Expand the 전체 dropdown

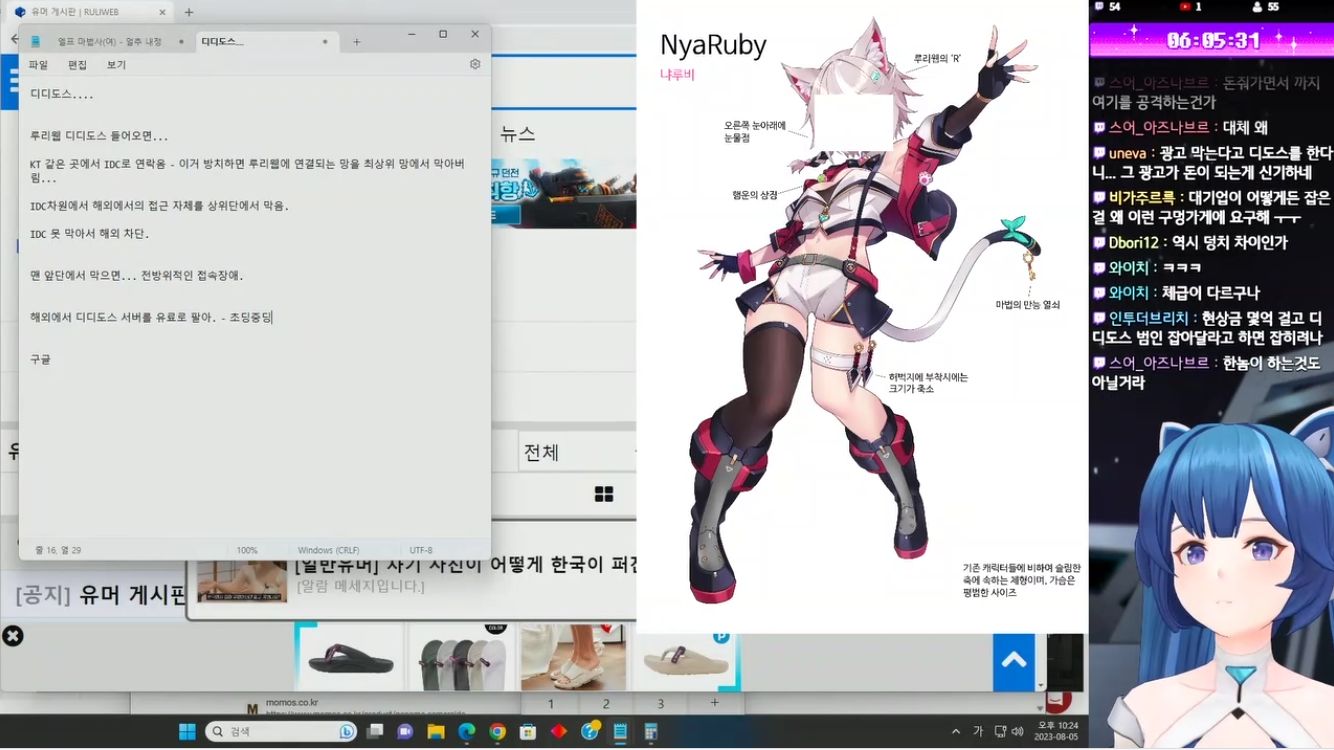(x=578, y=453)
